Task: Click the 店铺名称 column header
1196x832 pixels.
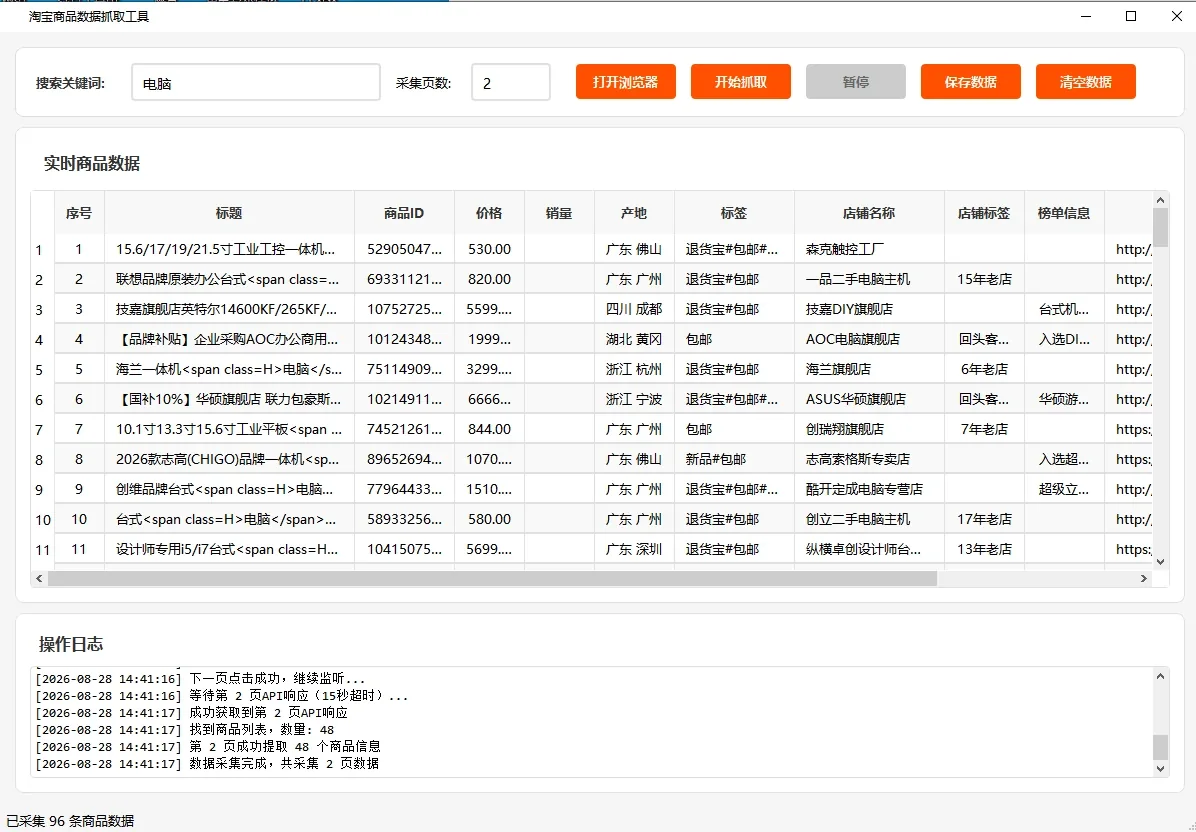Action: point(869,213)
